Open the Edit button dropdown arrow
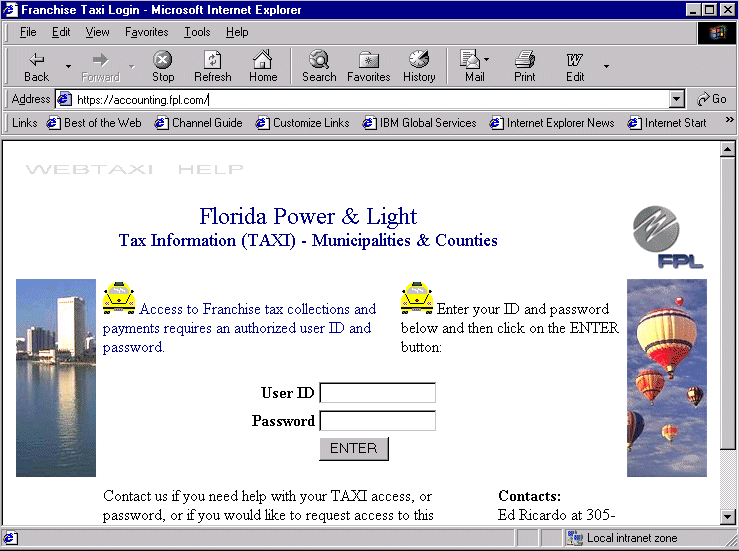Image resolution: width=739 pixels, height=551 pixels. (x=606, y=66)
